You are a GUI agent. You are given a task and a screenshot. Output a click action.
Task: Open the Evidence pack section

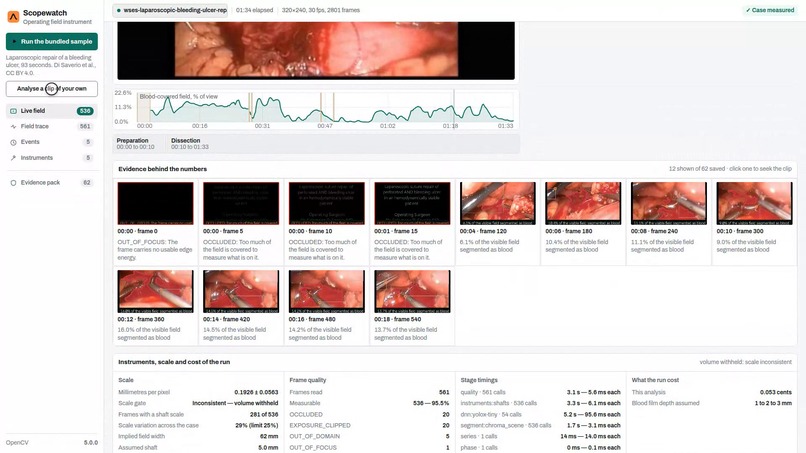point(52,183)
